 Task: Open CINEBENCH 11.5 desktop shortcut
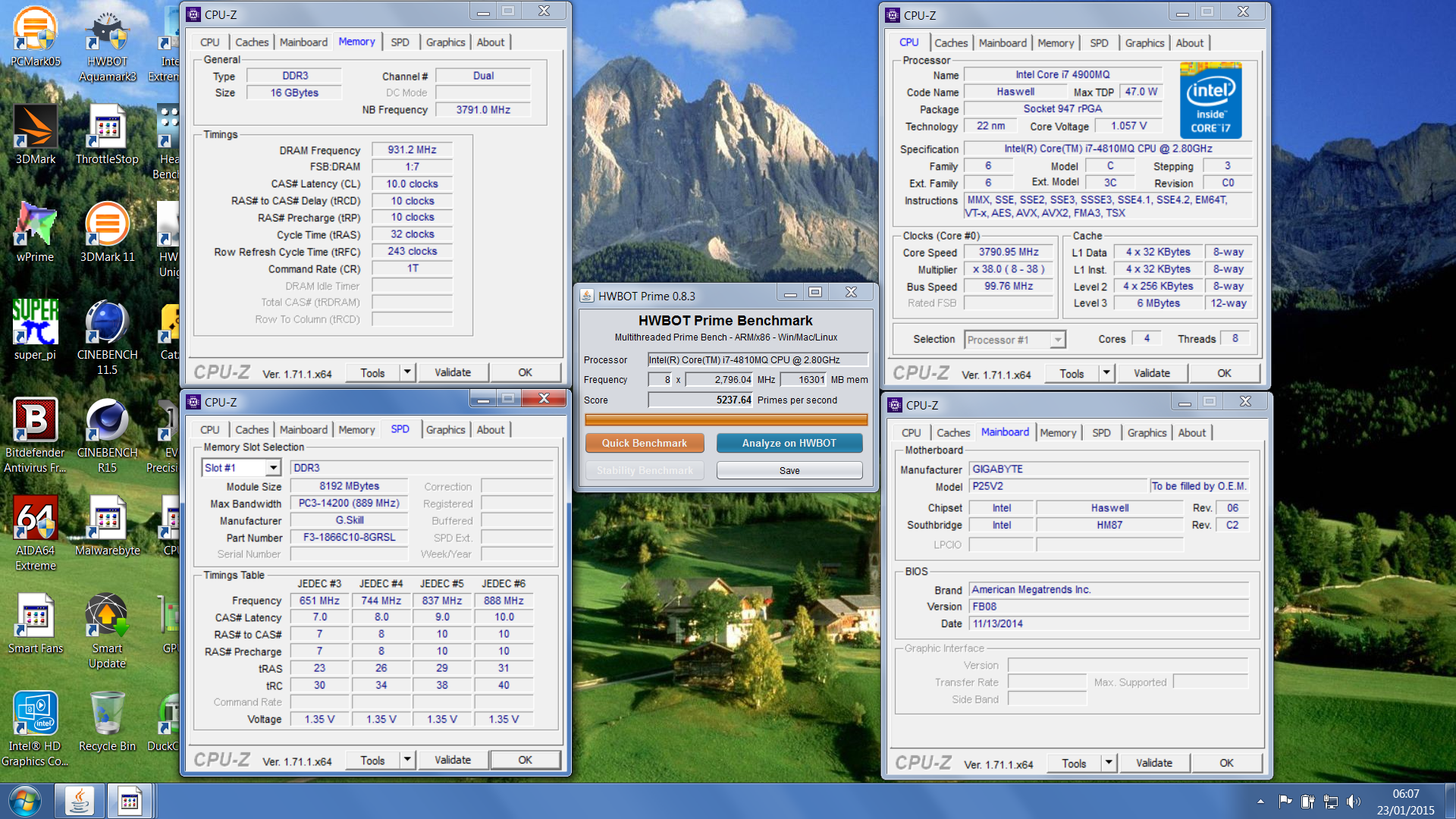click(107, 337)
